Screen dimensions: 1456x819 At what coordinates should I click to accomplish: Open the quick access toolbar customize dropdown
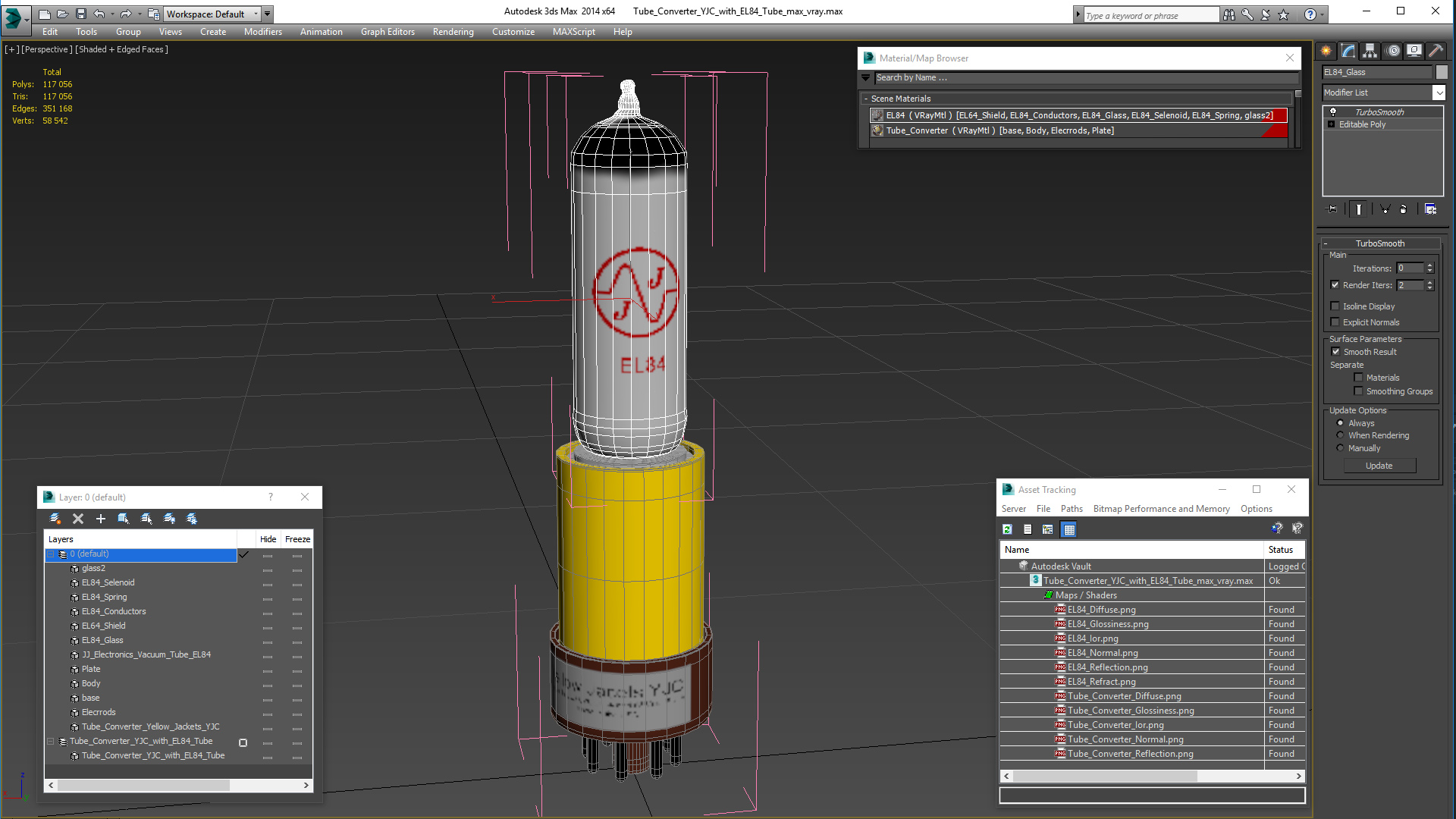pyautogui.click(x=268, y=14)
